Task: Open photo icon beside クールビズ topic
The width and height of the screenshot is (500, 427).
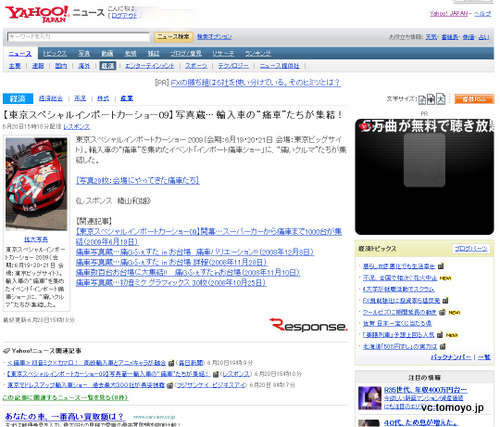Action: coord(442,312)
